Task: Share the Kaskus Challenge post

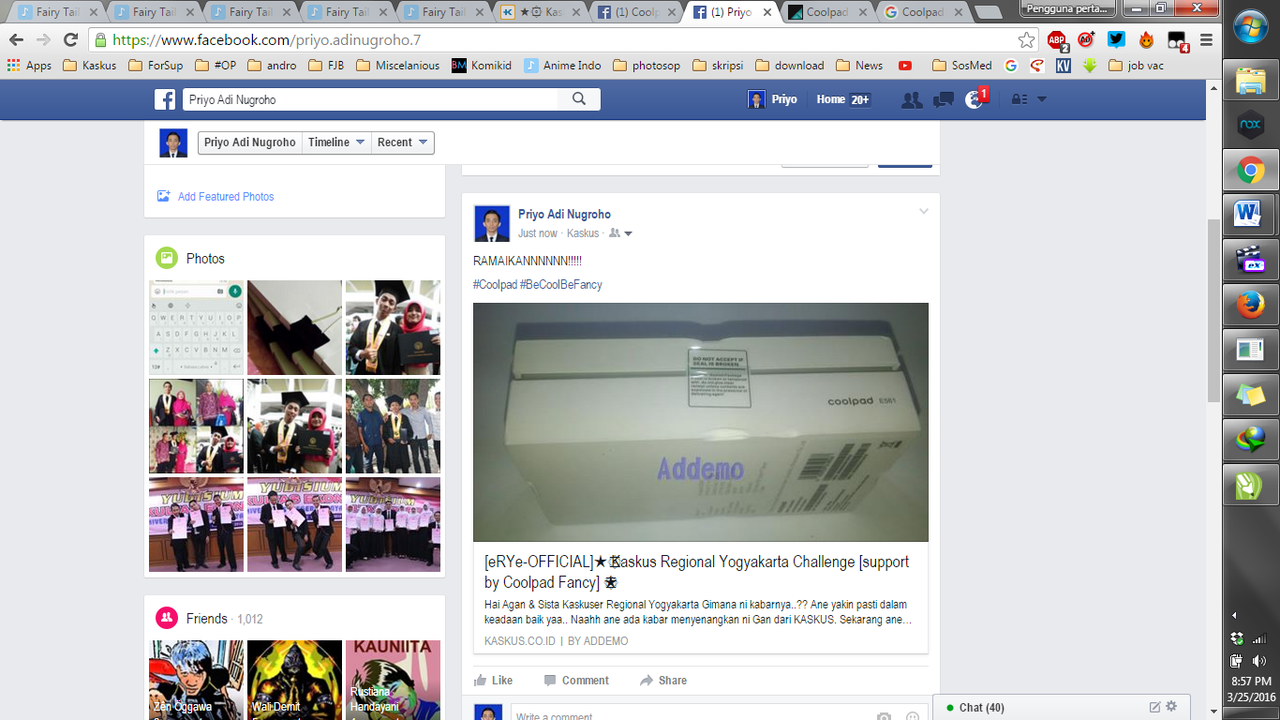Action: pyautogui.click(x=663, y=680)
